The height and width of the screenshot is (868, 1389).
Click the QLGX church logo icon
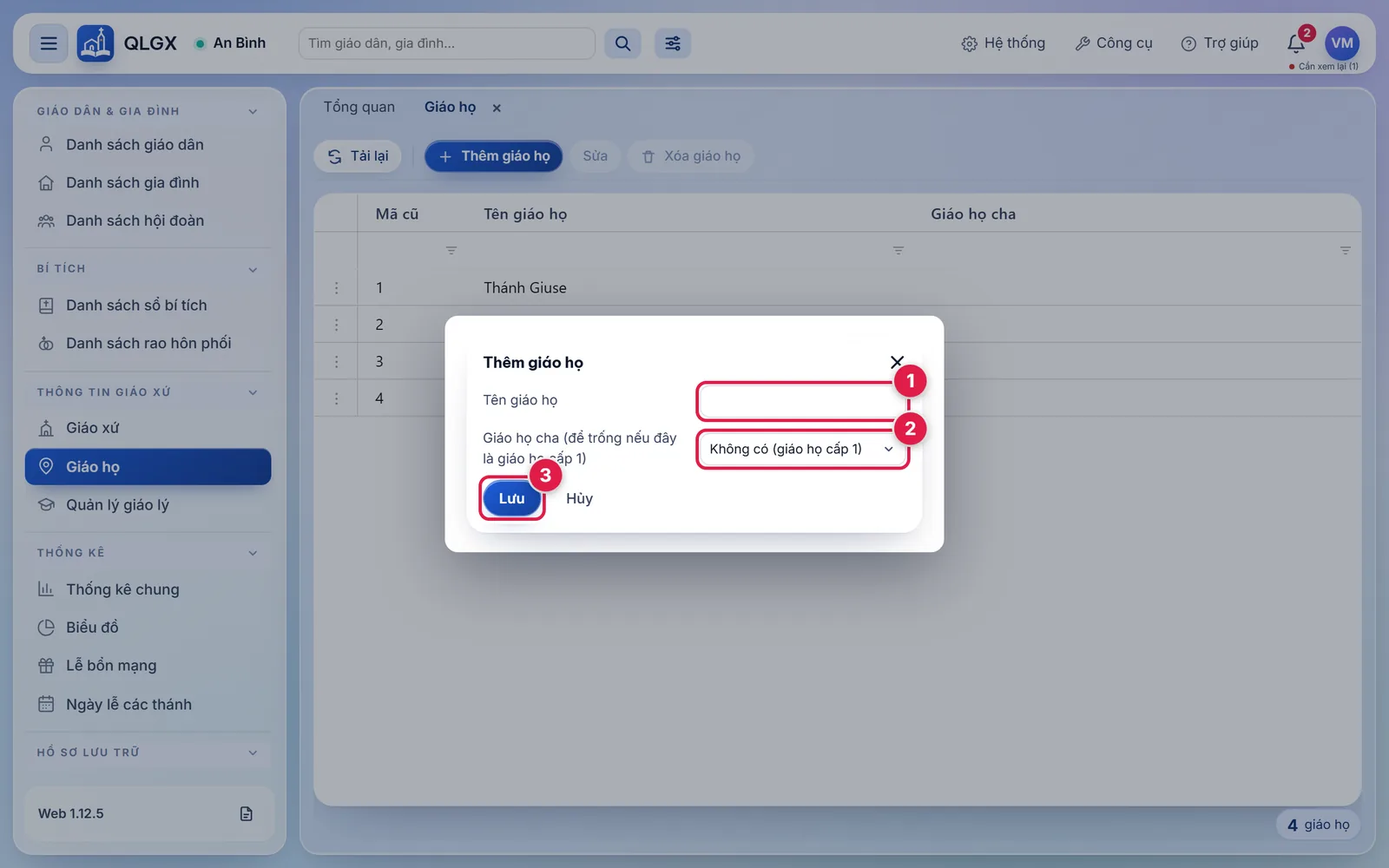(x=95, y=43)
